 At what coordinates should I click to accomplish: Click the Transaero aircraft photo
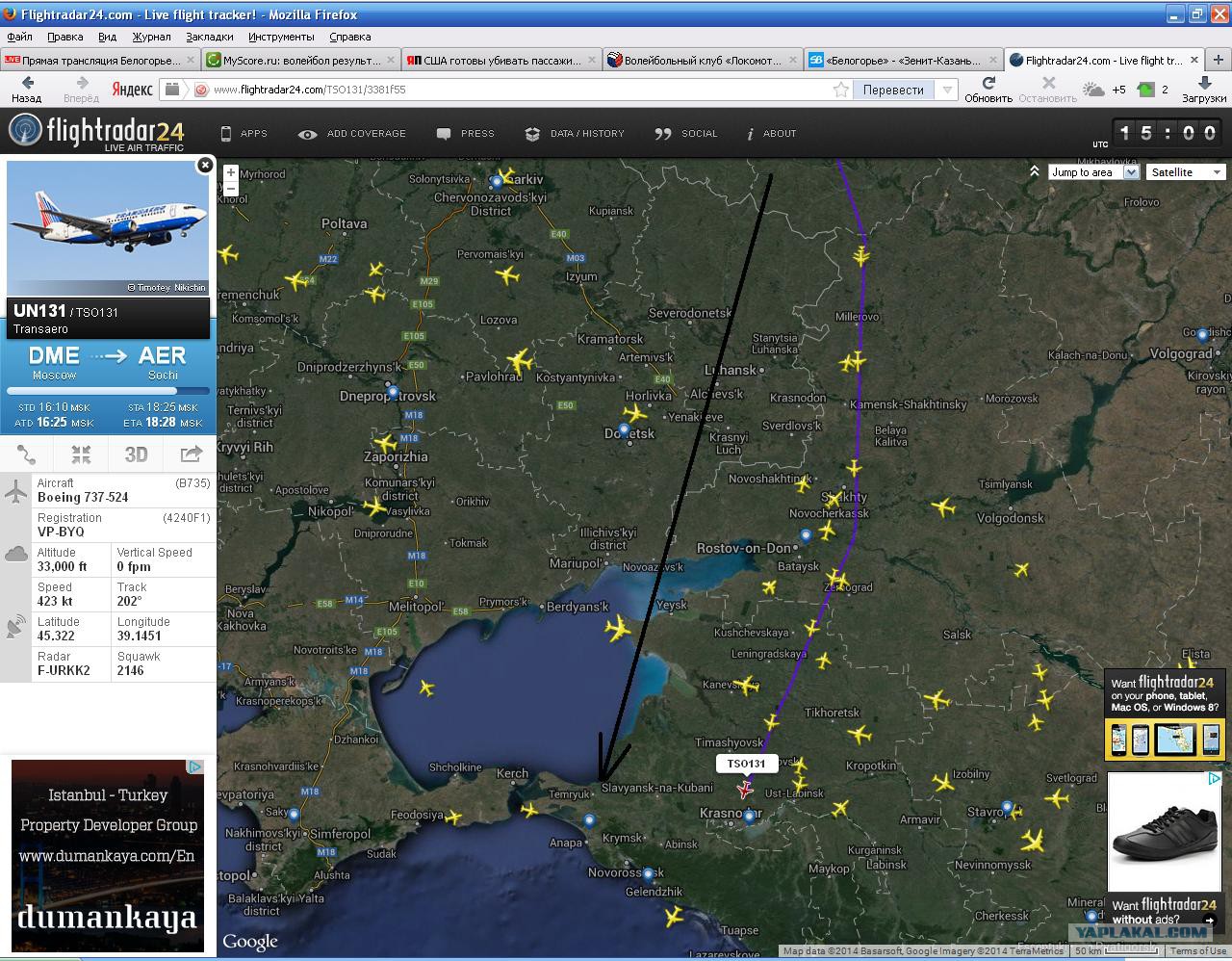coord(108,228)
